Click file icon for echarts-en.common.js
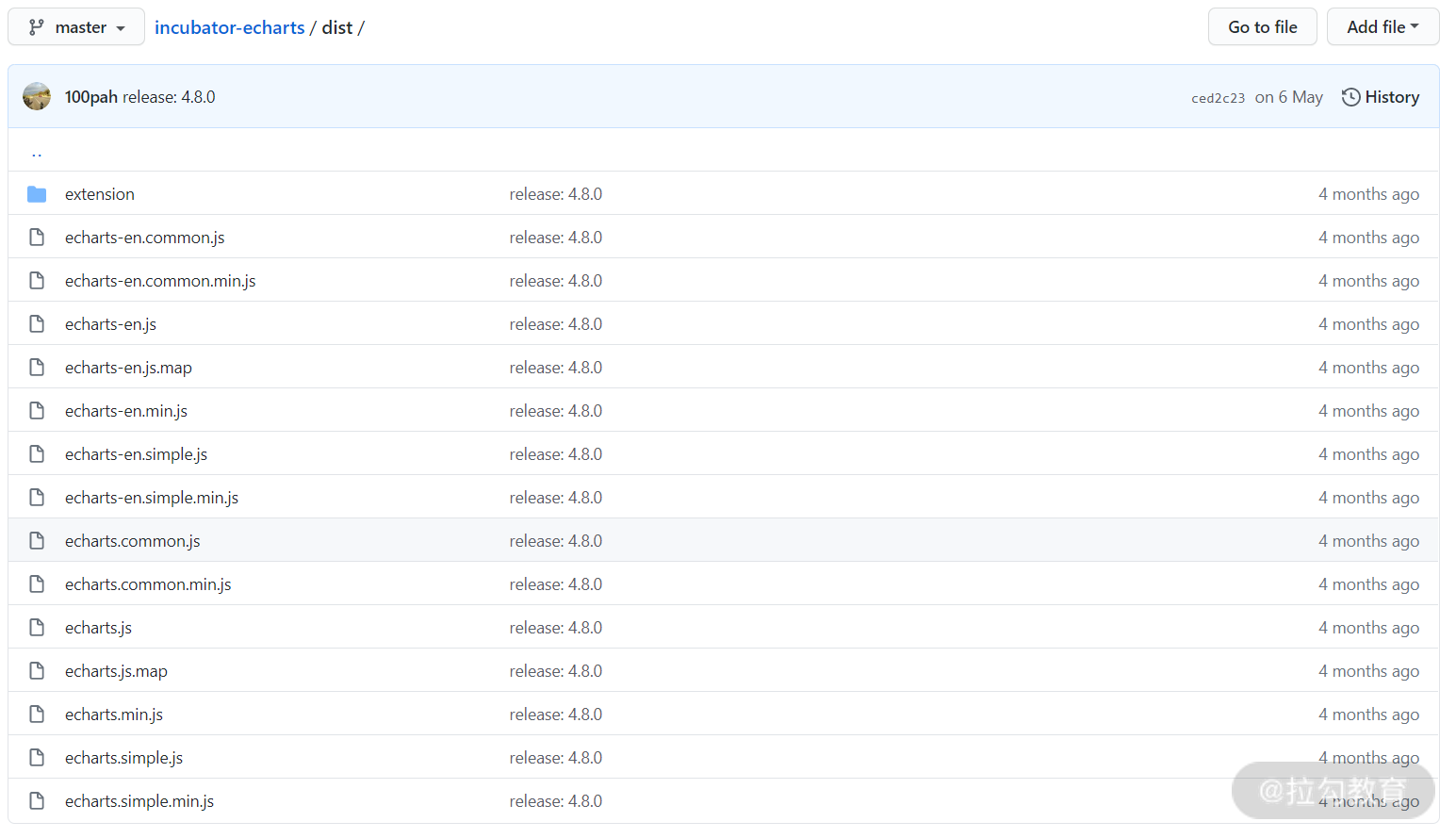This screenshot has width=1456, height=838. click(37, 238)
